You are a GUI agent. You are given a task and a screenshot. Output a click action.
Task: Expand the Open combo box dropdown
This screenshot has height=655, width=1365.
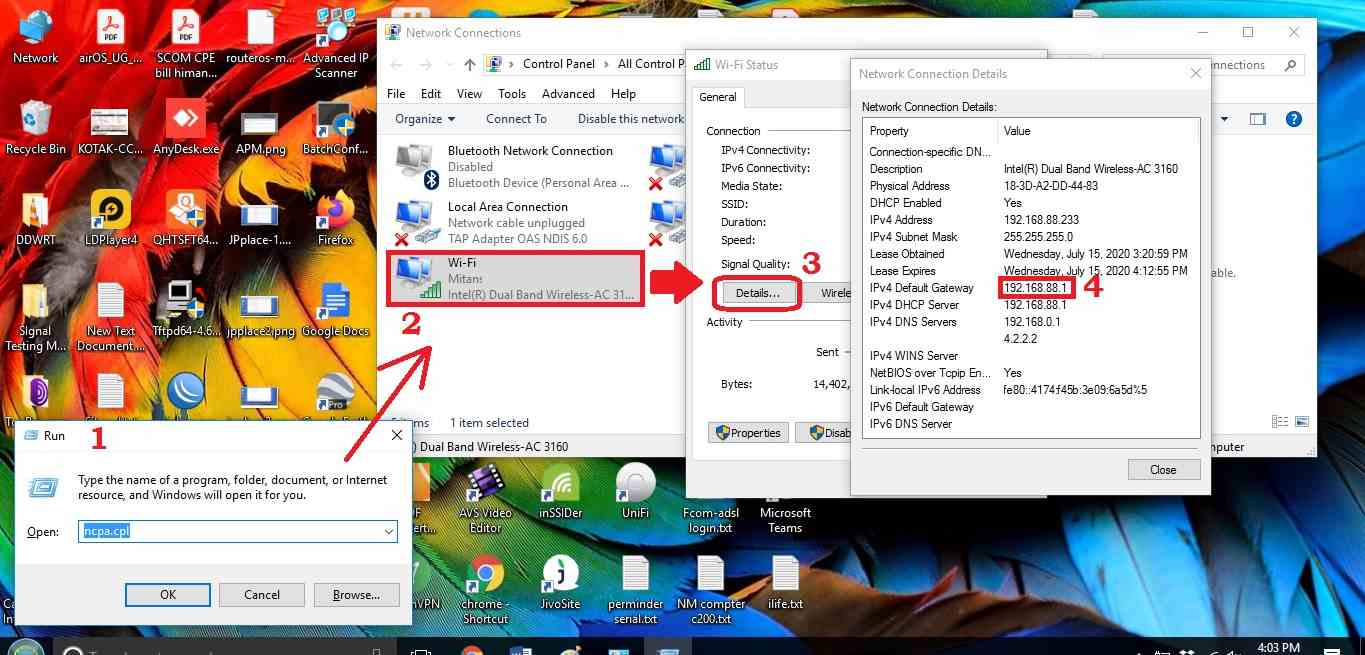click(388, 532)
